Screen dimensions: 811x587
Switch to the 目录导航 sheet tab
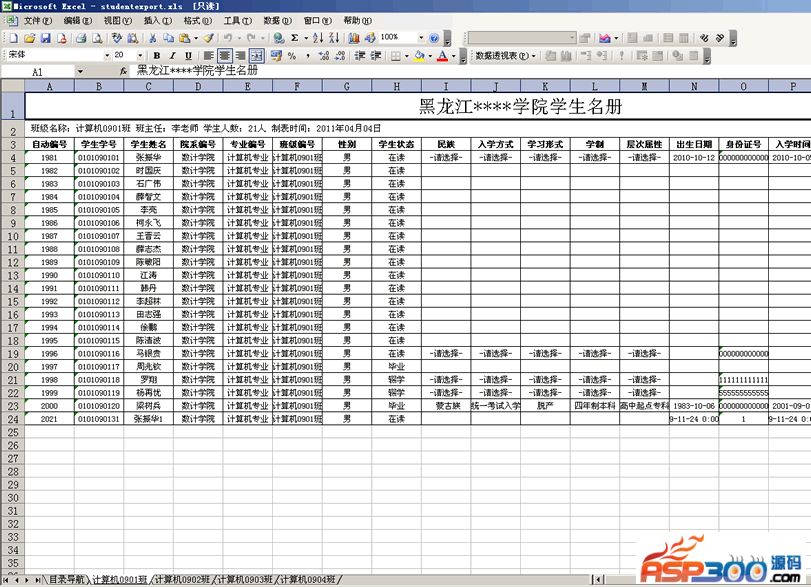click(66, 580)
